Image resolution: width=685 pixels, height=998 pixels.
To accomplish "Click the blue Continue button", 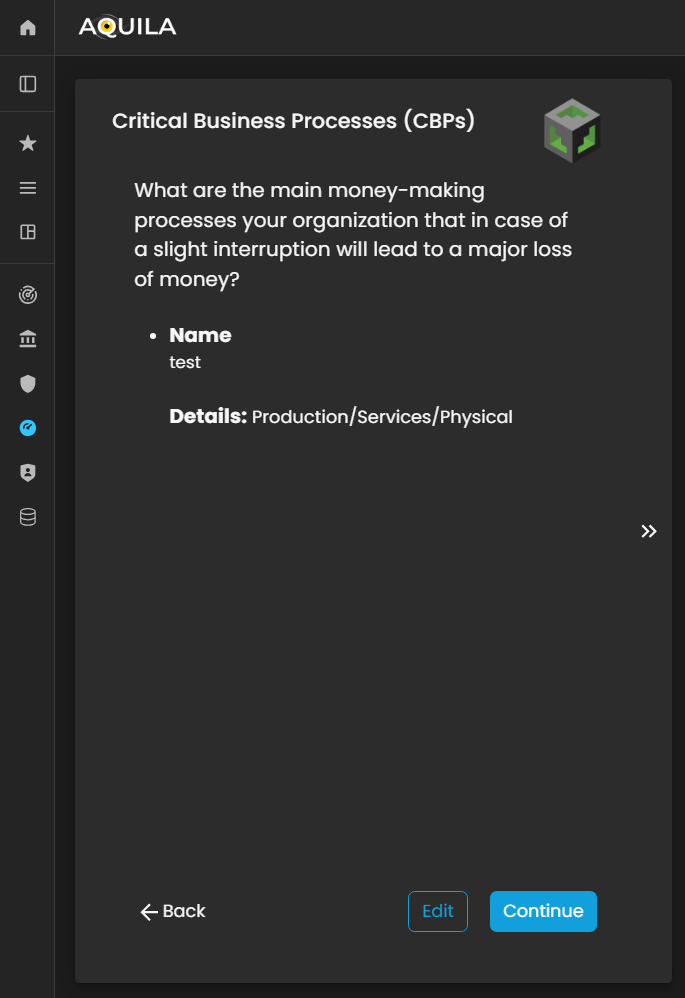I will 543,911.
